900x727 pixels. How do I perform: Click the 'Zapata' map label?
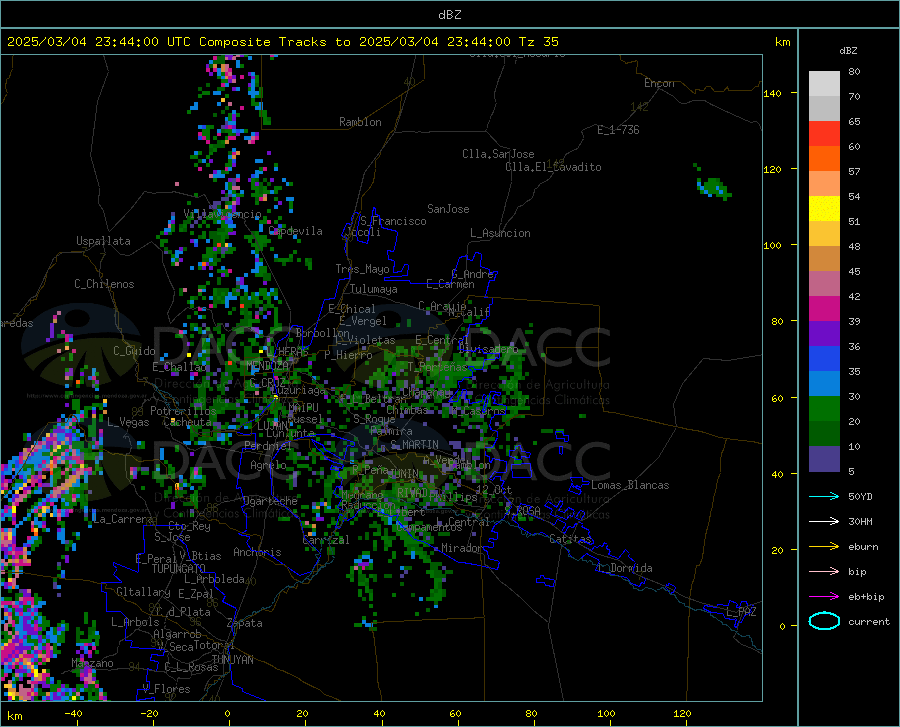pos(245,623)
